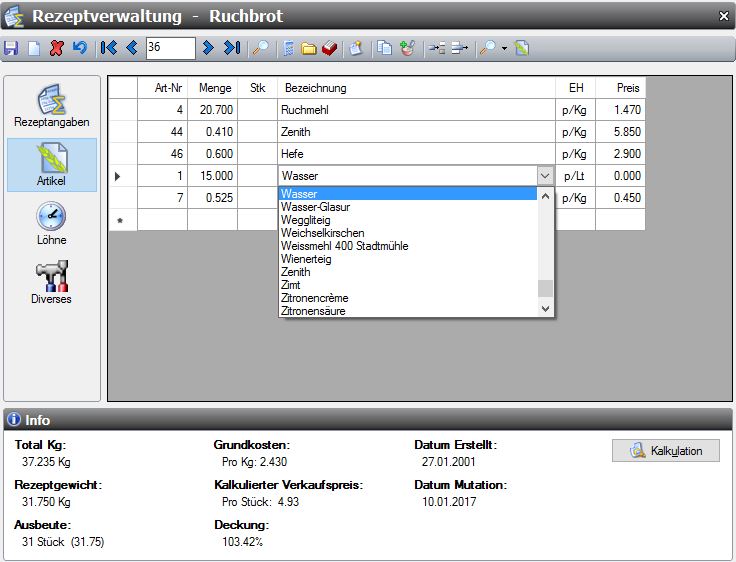Jump to last record arrow
The width and height of the screenshot is (736, 562).
[x=232, y=47]
